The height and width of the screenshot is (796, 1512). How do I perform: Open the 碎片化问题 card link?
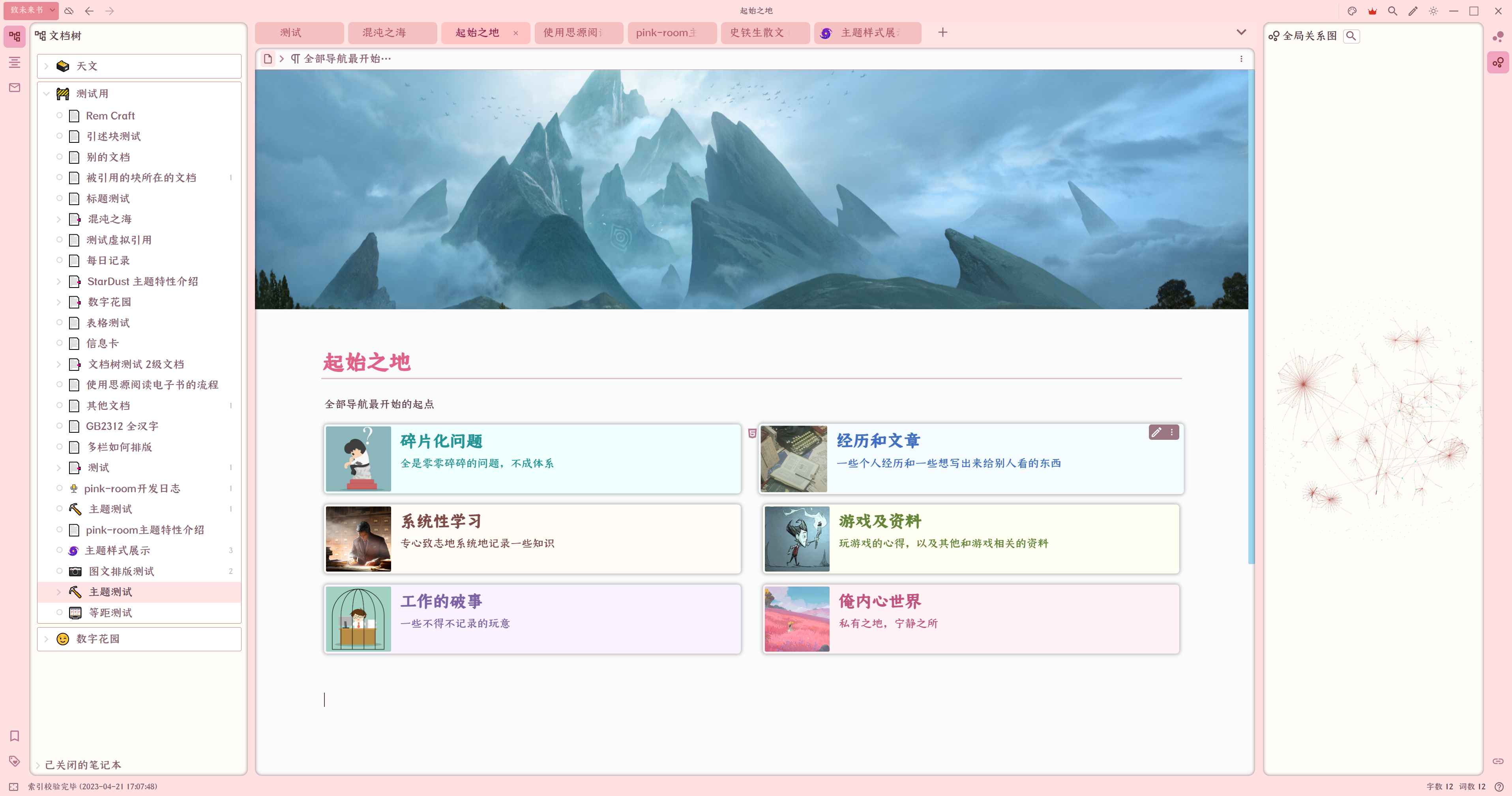441,441
